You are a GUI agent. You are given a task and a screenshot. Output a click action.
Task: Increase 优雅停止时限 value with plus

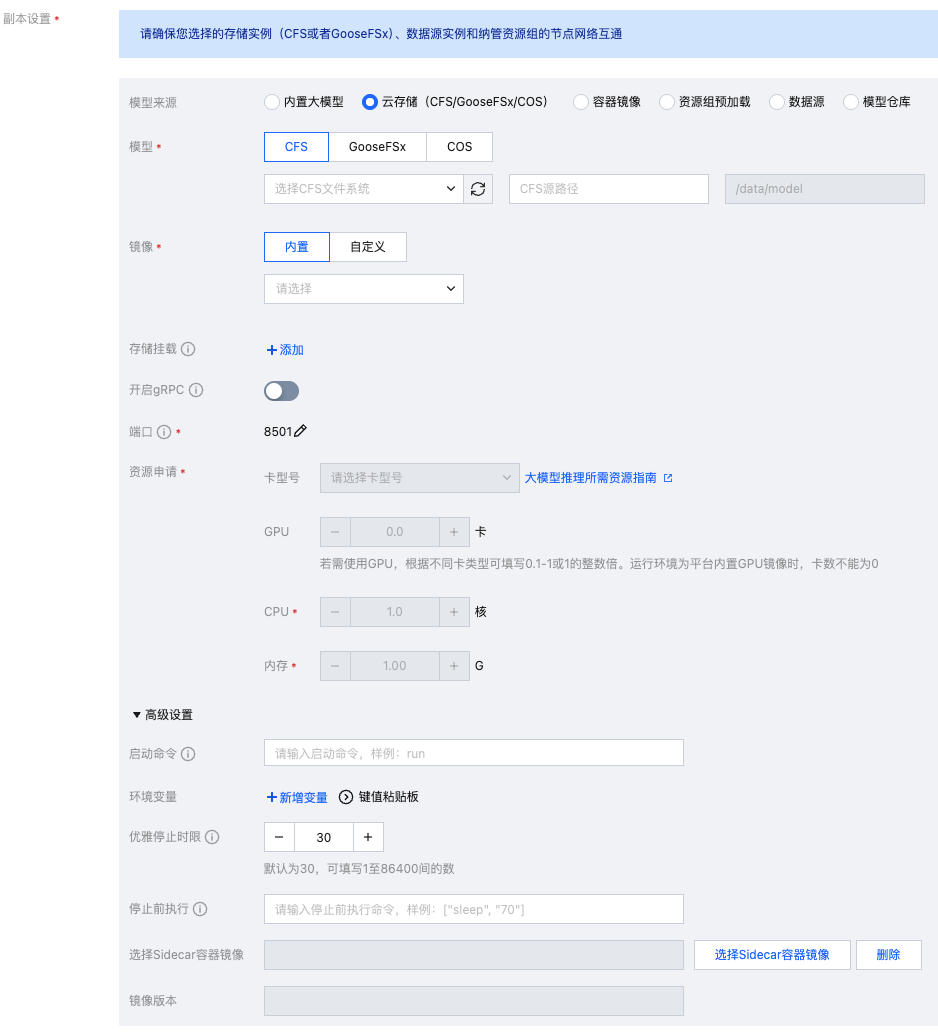(x=368, y=837)
